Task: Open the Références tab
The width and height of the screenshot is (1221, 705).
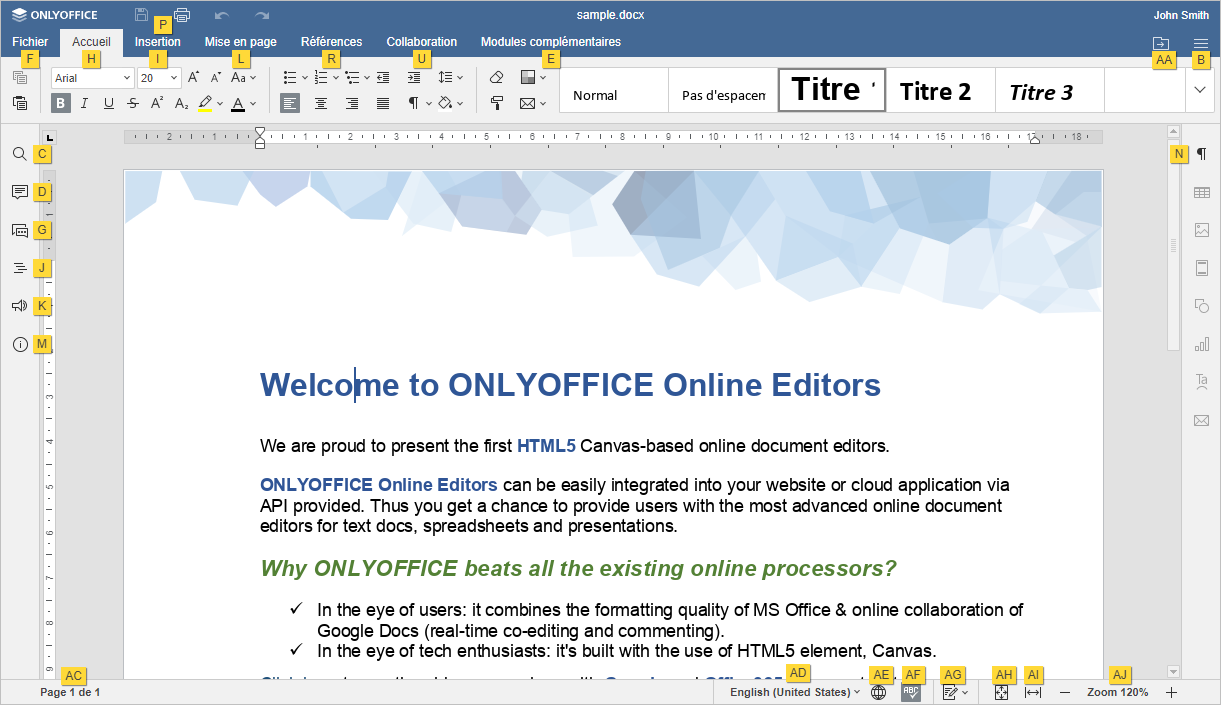Action: point(331,42)
